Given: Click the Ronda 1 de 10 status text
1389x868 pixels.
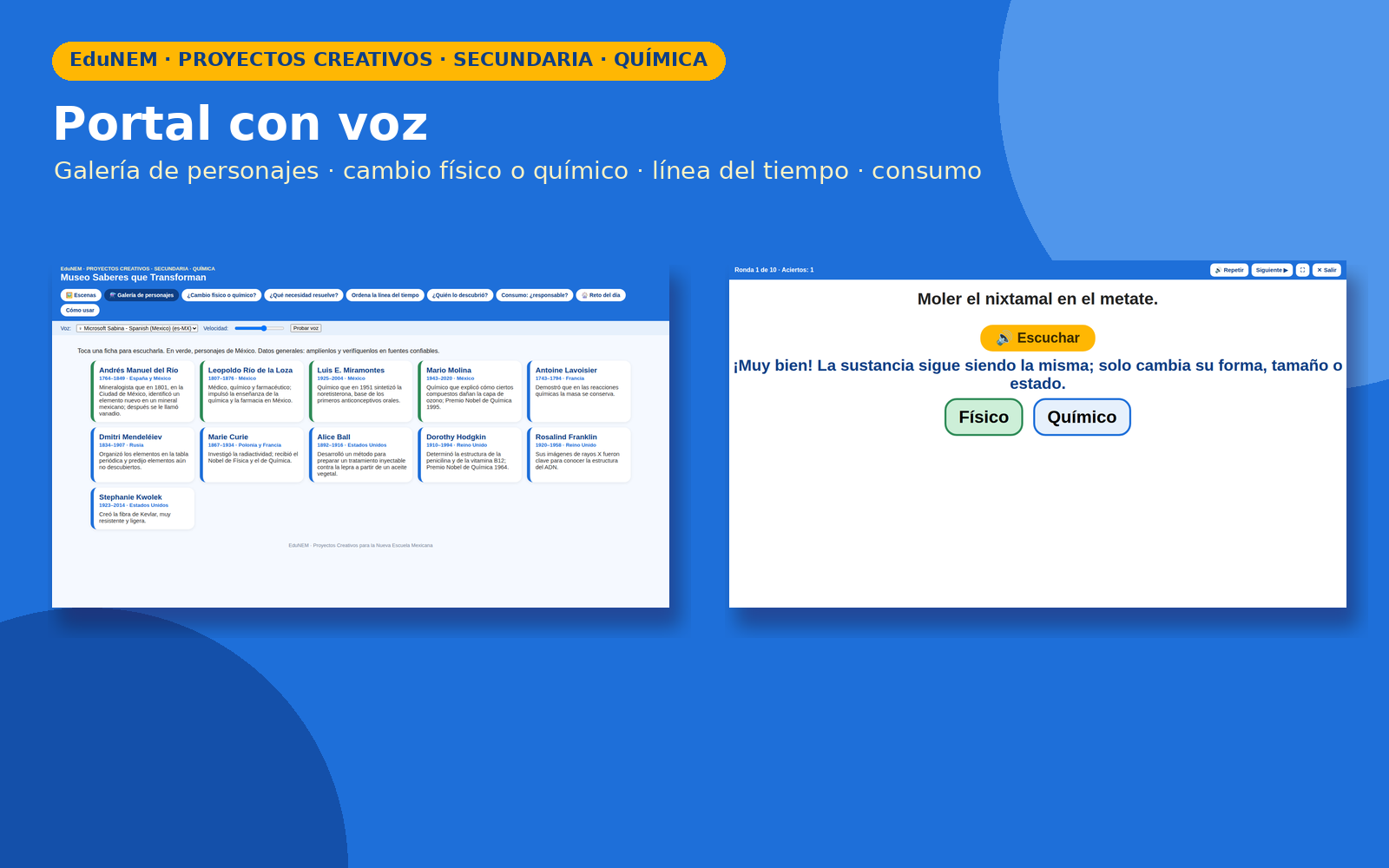Looking at the screenshot, I should 774,270.
